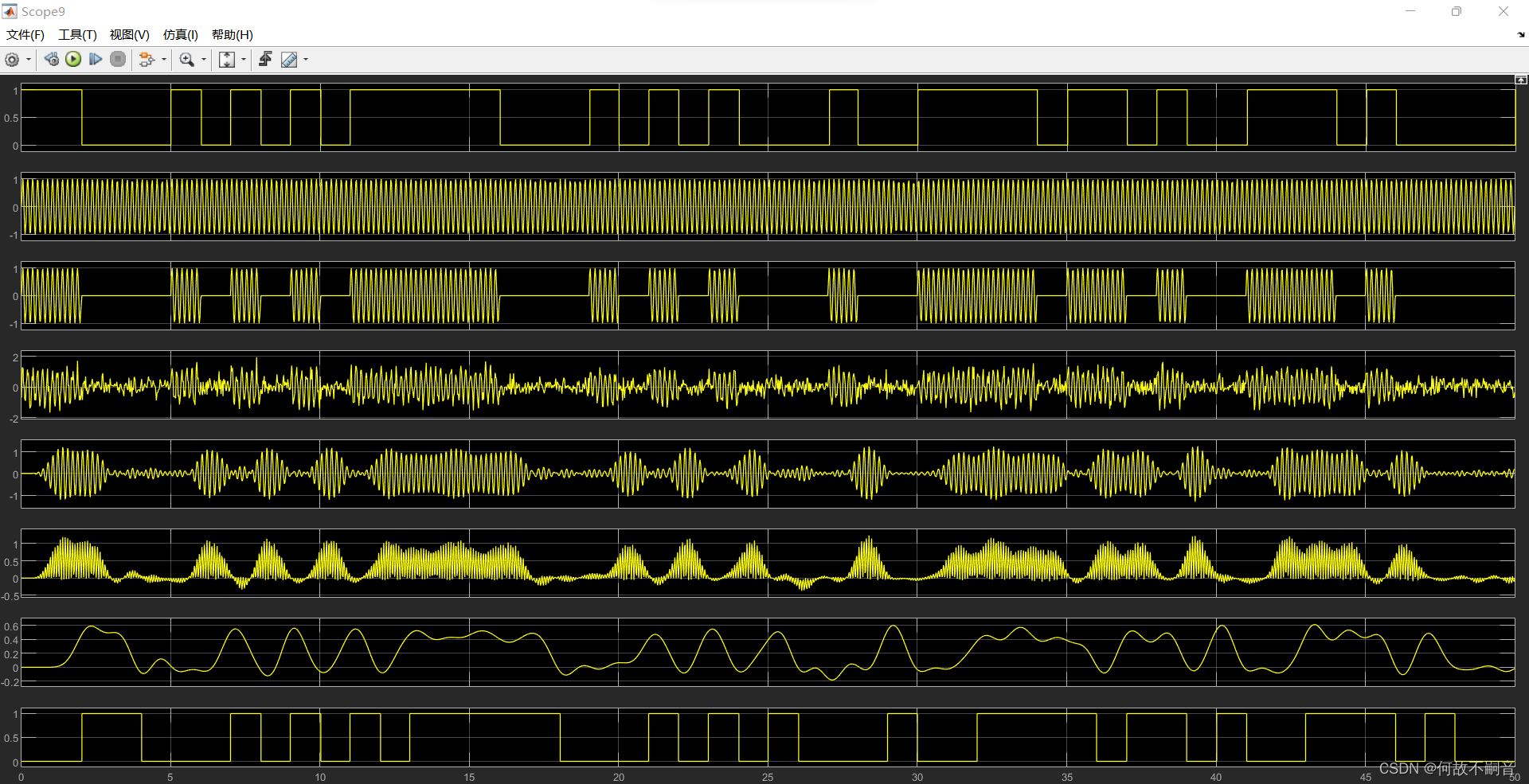Expand the Measurements dropdown arrow
The height and width of the screenshot is (784, 1529).
[x=306, y=60]
